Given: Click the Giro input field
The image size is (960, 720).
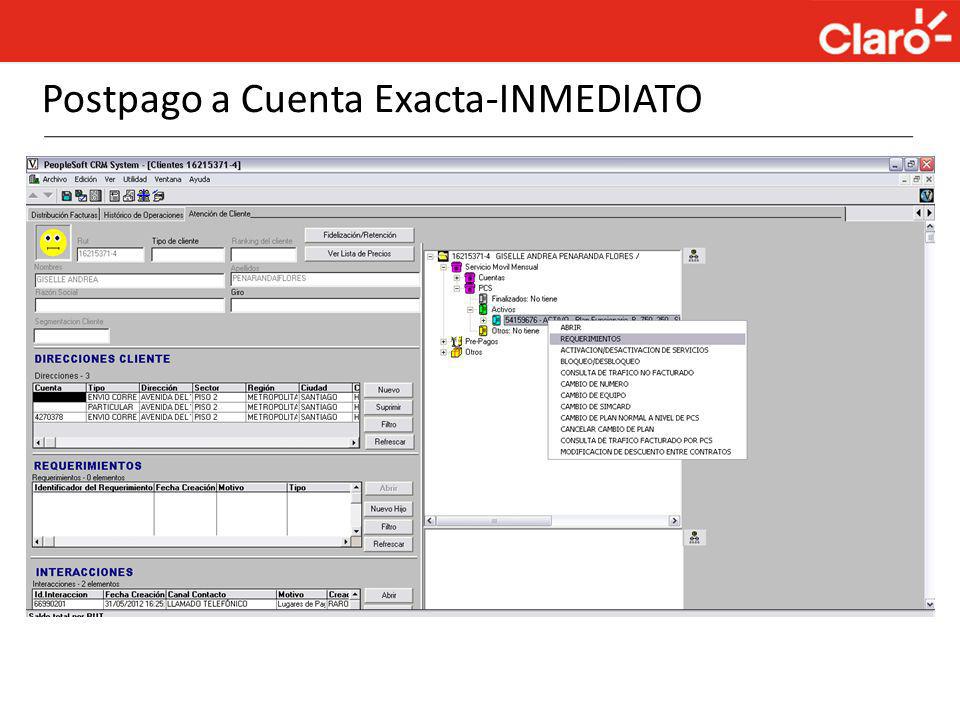Looking at the screenshot, I should coord(325,305).
